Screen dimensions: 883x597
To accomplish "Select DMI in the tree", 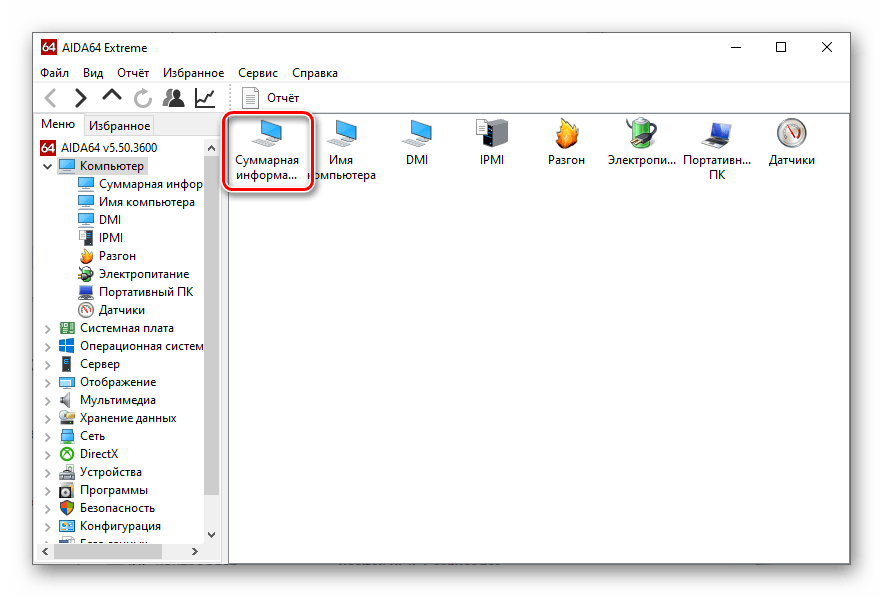I will 110,220.
